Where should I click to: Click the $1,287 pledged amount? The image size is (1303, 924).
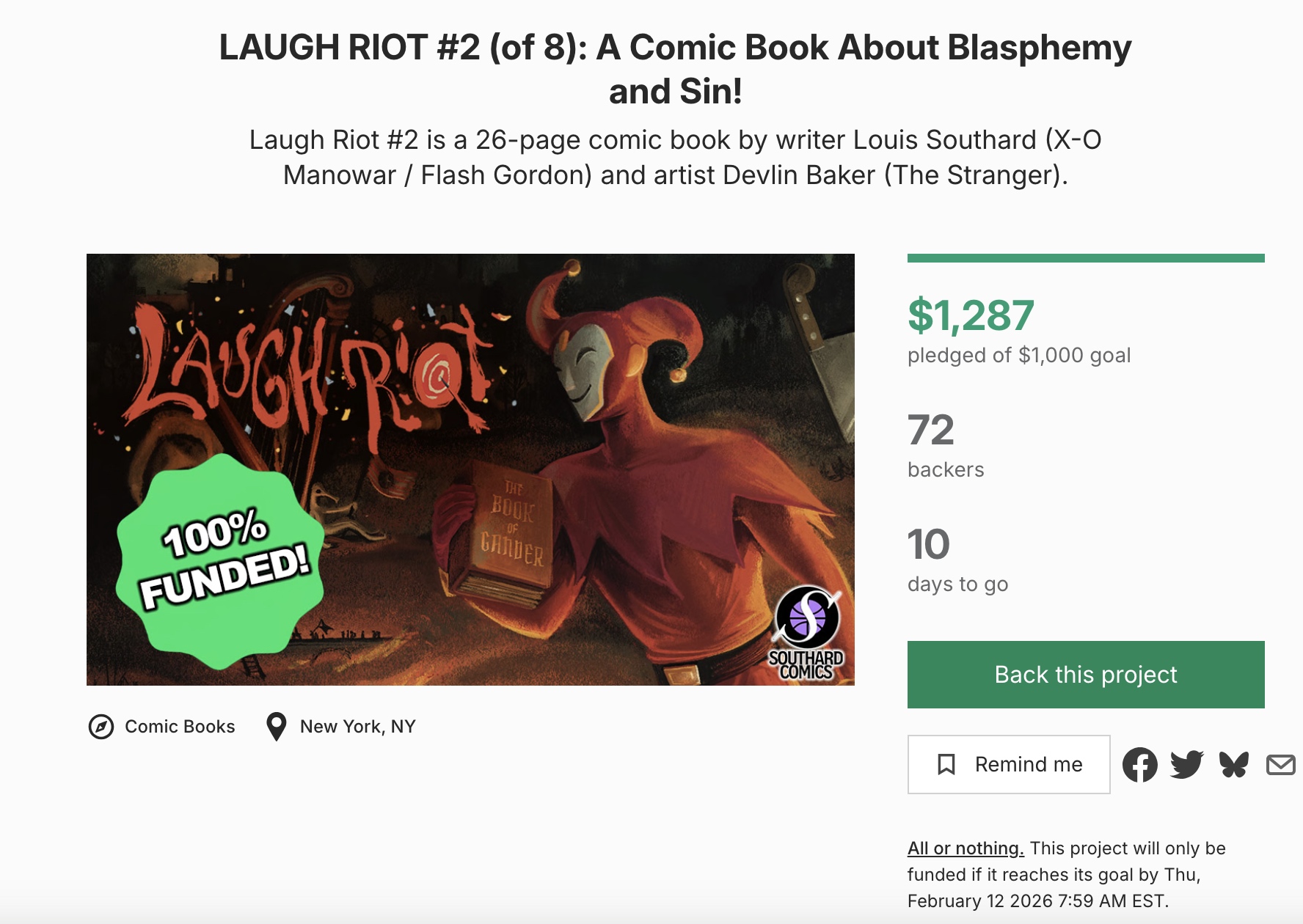click(971, 315)
